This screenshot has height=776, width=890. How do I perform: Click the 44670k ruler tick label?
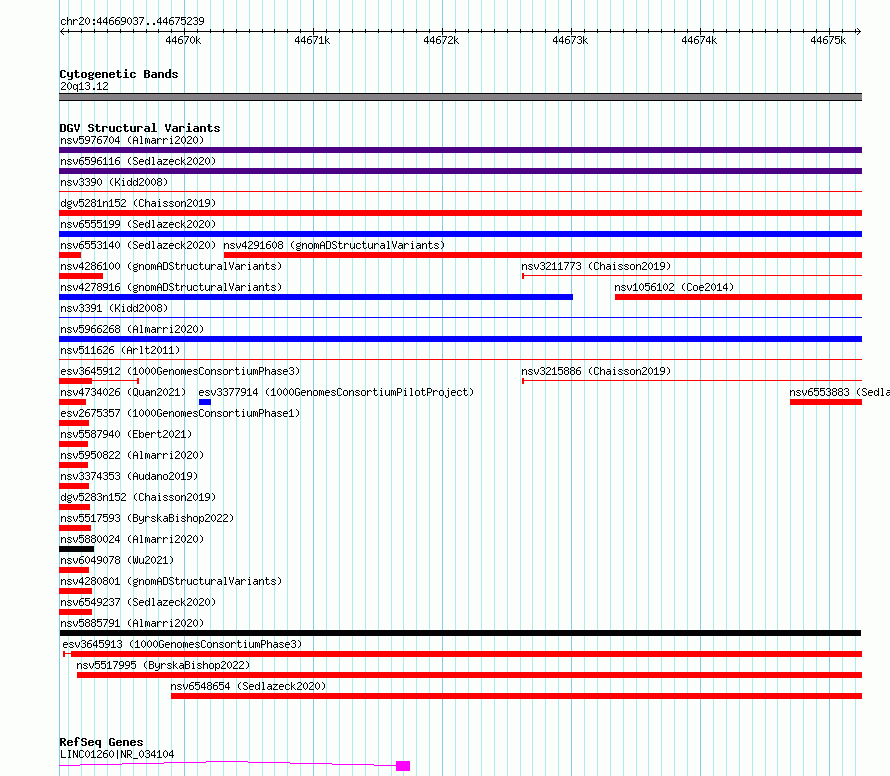click(183, 40)
